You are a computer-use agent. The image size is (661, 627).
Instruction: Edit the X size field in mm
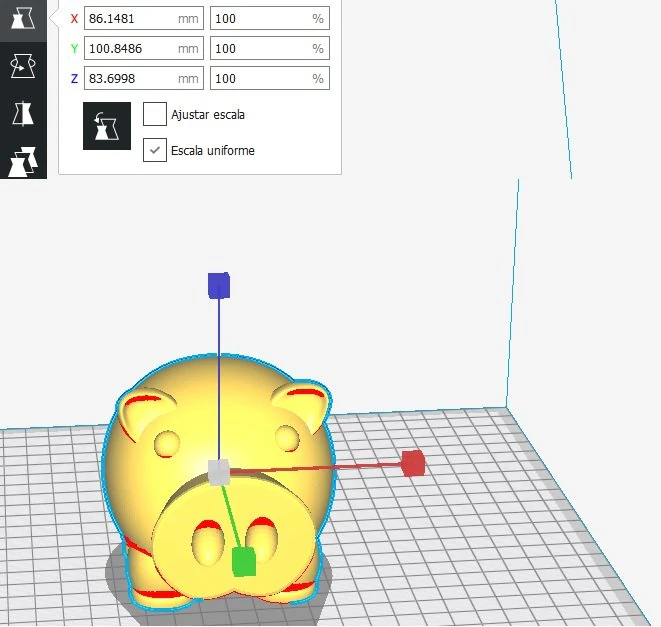[x=144, y=19]
